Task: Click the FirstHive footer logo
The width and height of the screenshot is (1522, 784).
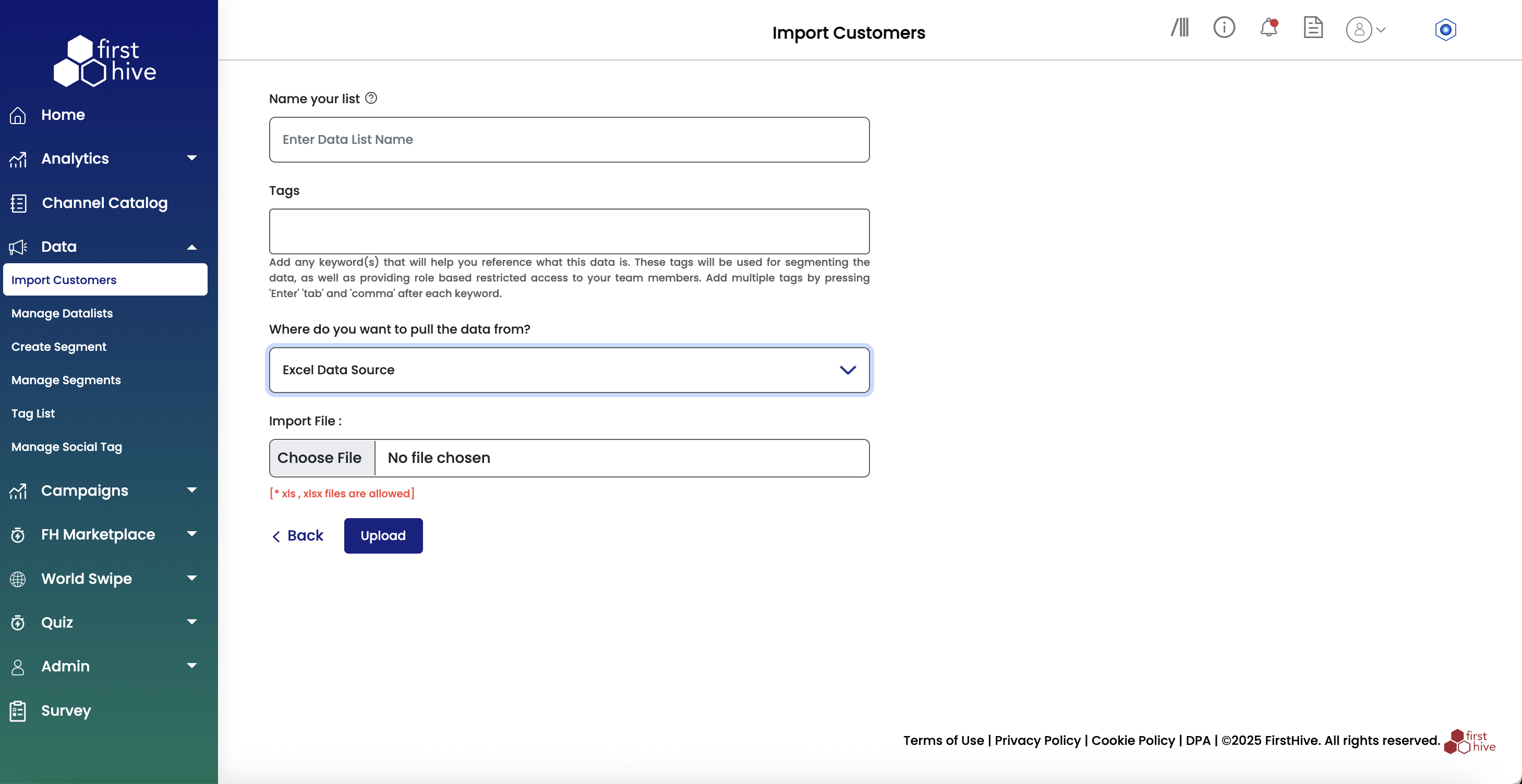Action: [x=1470, y=741]
